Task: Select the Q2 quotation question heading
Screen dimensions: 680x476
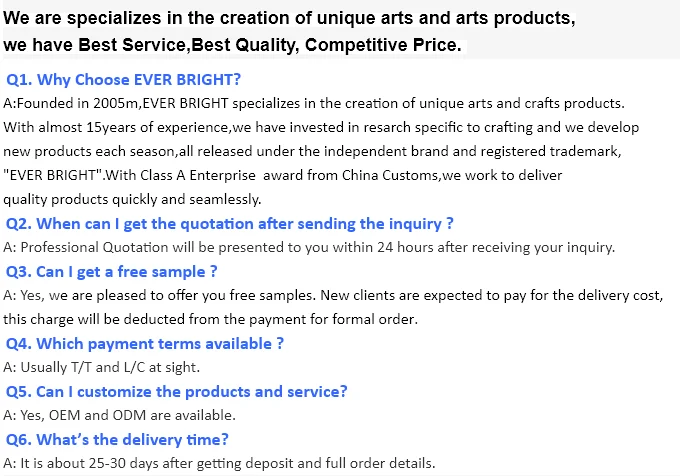Action: pyautogui.click(x=230, y=223)
